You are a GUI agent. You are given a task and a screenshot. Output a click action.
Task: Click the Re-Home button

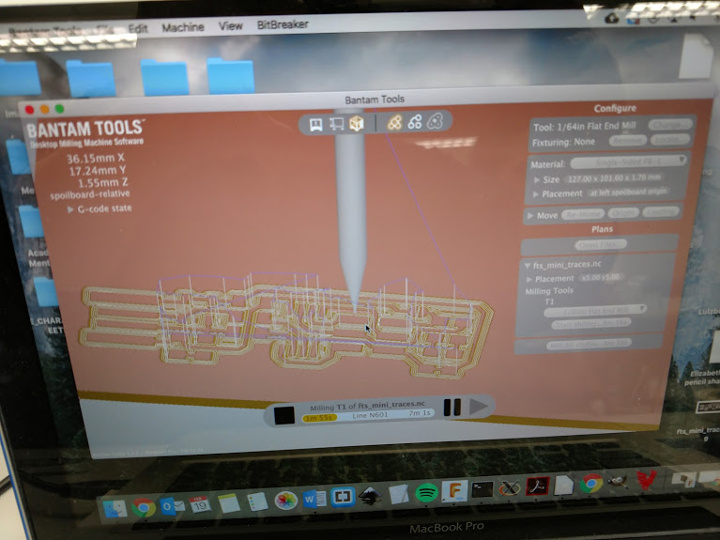(x=583, y=214)
